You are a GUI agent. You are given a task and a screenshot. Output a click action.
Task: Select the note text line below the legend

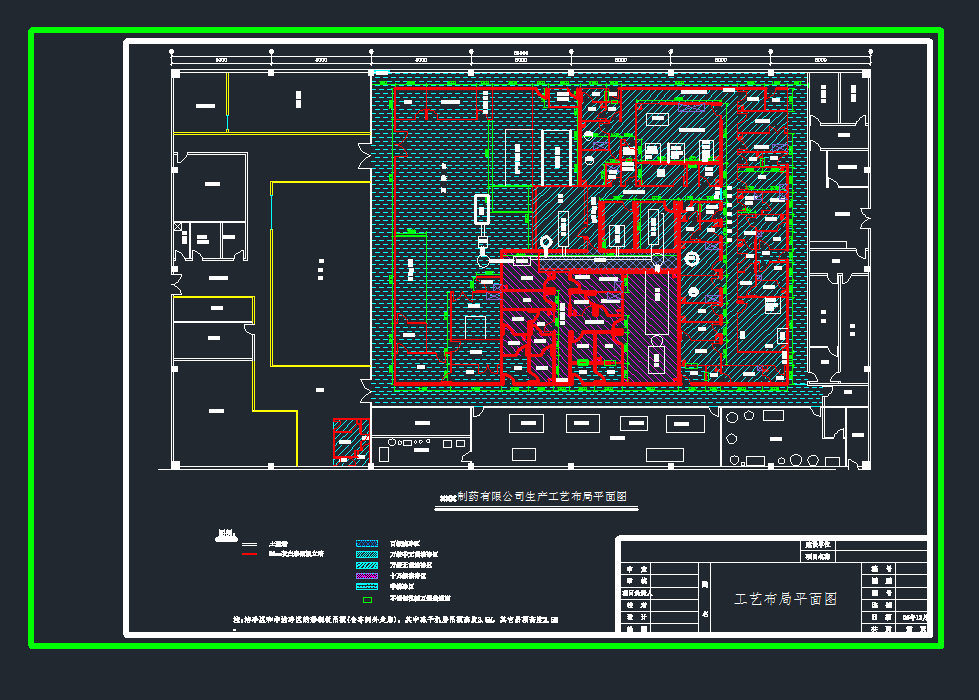[x=400, y=621]
